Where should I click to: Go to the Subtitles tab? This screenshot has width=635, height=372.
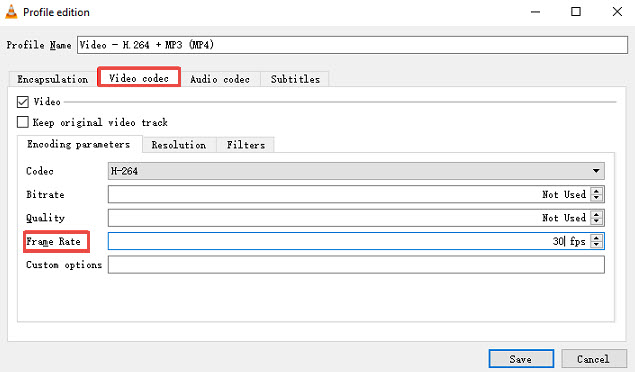[x=295, y=79]
